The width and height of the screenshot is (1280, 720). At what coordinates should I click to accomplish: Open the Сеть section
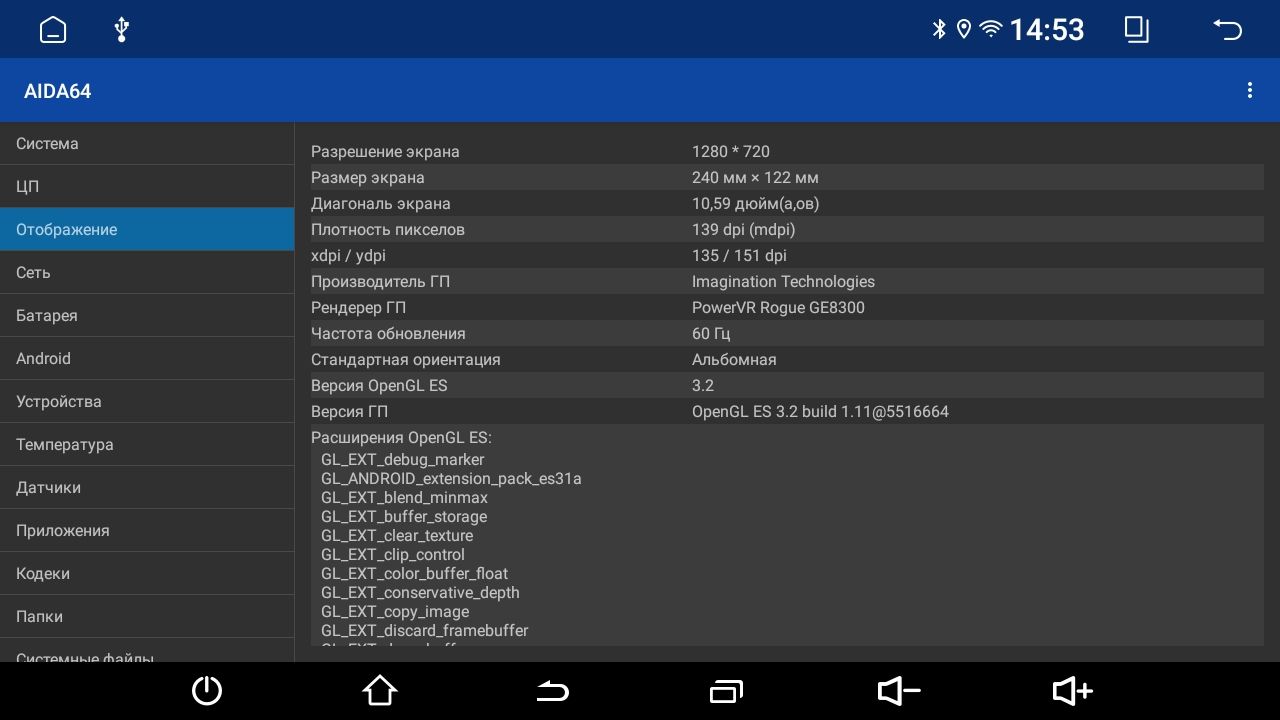(31, 272)
